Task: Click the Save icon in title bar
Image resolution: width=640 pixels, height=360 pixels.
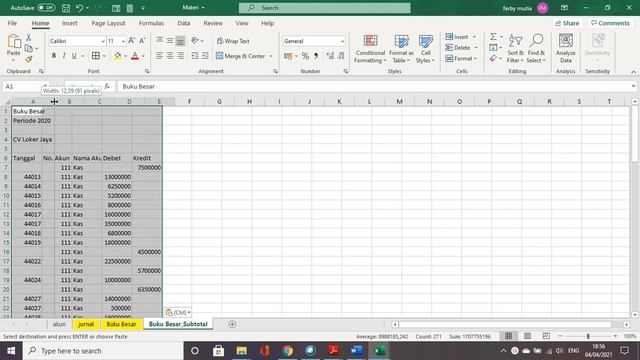Action: pyautogui.click(x=66, y=8)
